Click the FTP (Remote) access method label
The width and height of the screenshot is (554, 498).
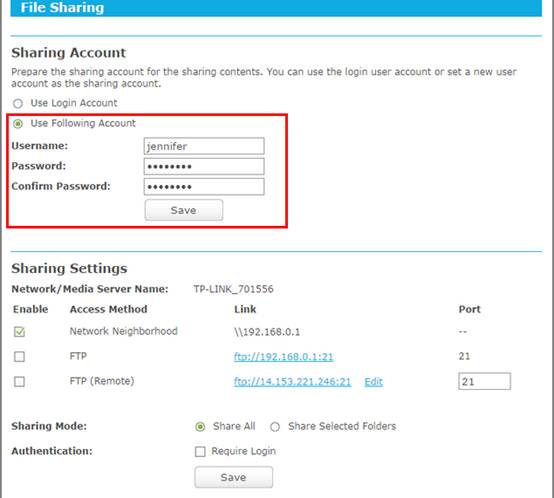click(x=102, y=381)
